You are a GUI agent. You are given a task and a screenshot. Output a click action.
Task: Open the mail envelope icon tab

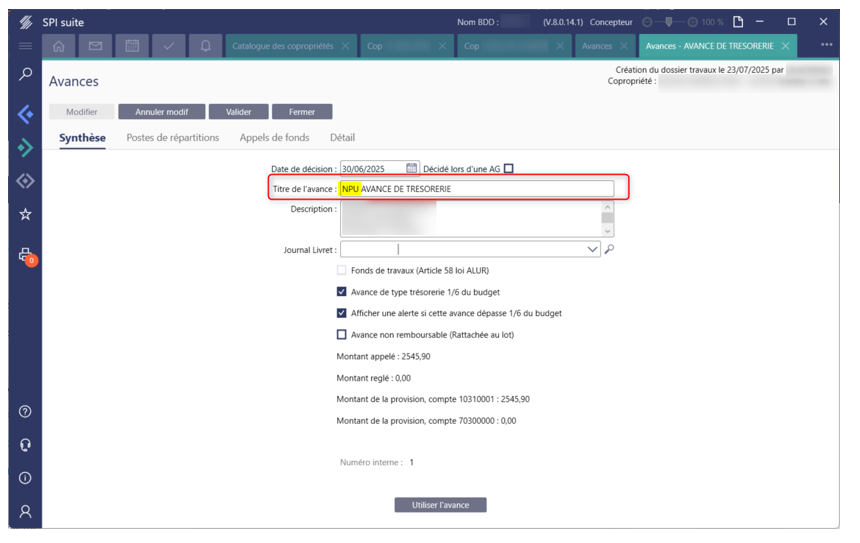(x=95, y=46)
